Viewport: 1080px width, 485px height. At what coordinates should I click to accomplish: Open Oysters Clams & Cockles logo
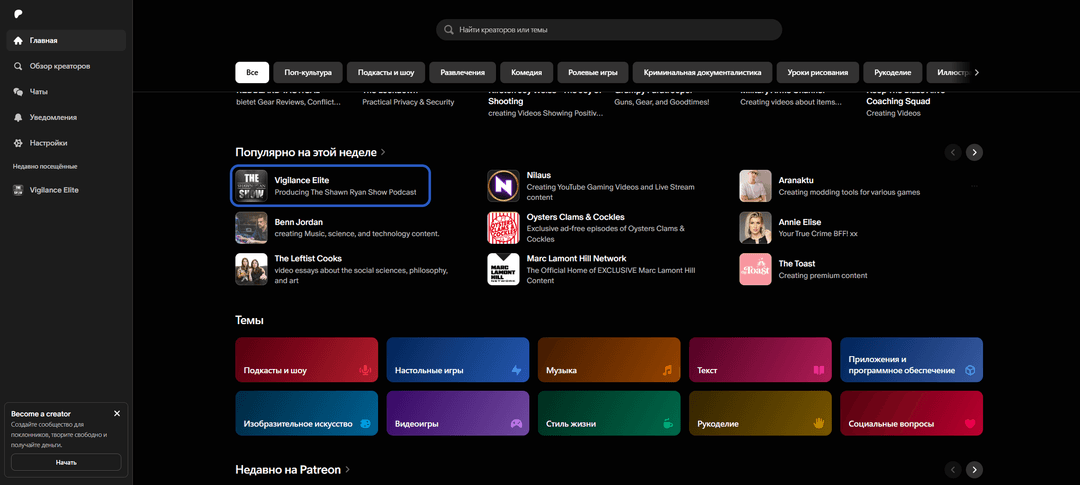click(x=503, y=227)
